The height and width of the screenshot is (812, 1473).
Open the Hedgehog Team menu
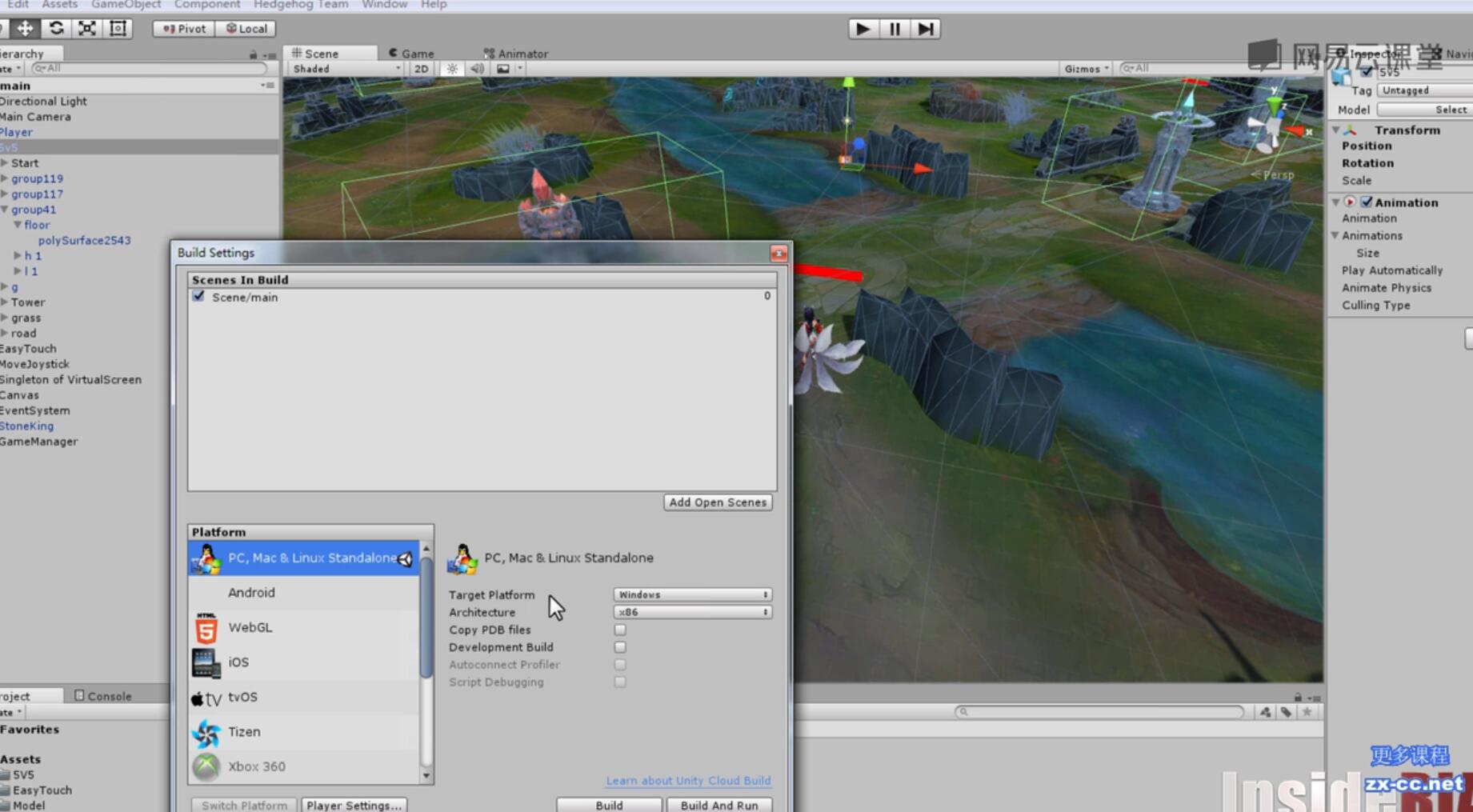click(x=300, y=5)
